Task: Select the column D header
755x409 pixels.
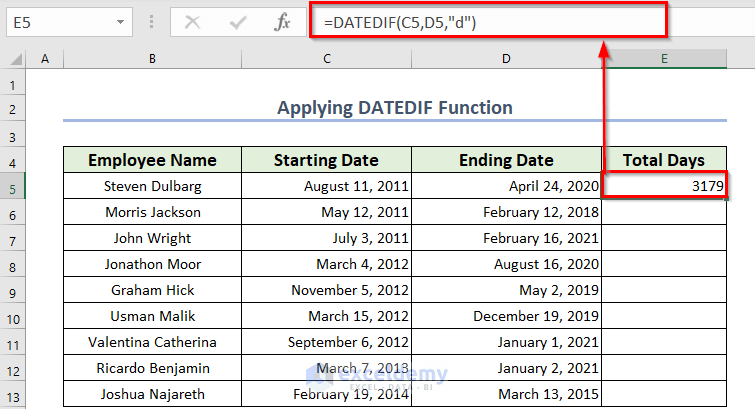Action: 506,60
